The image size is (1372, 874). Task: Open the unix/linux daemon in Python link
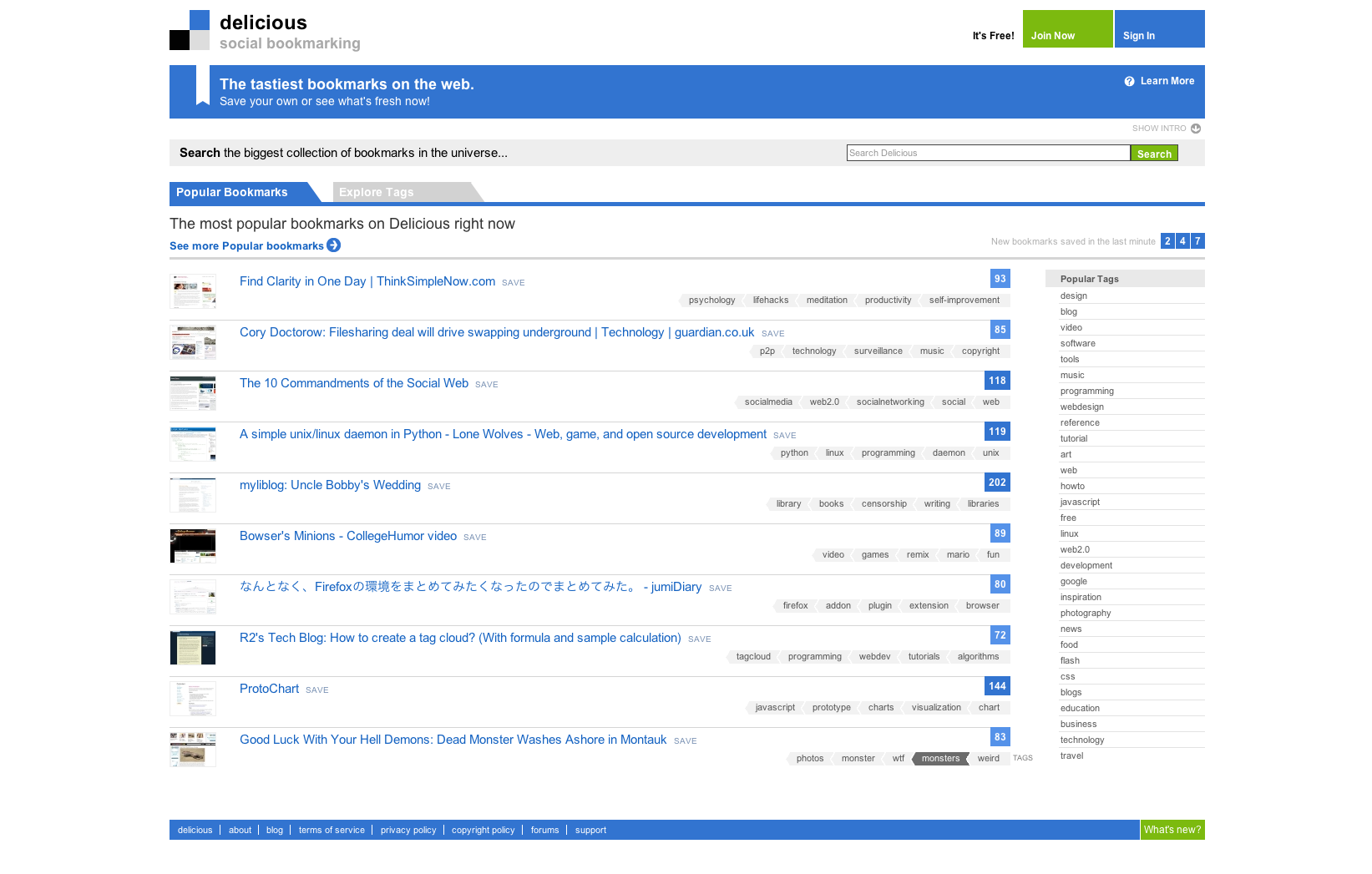503,434
